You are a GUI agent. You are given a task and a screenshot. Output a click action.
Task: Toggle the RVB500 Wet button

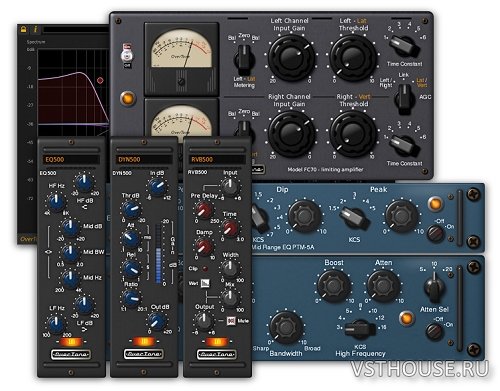click(x=205, y=283)
